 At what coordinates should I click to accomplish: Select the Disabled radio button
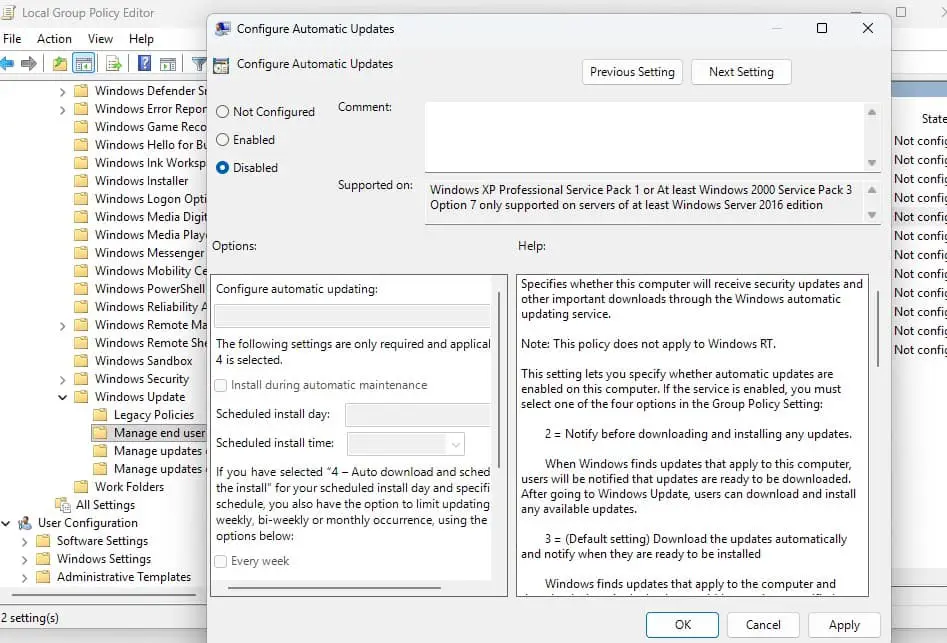[223, 168]
